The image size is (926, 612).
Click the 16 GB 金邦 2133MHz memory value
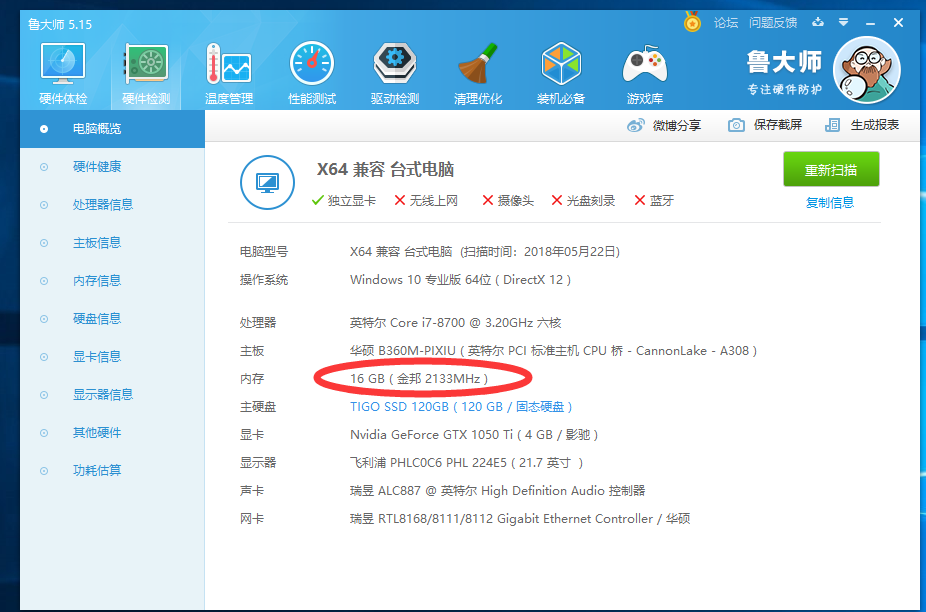419,378
